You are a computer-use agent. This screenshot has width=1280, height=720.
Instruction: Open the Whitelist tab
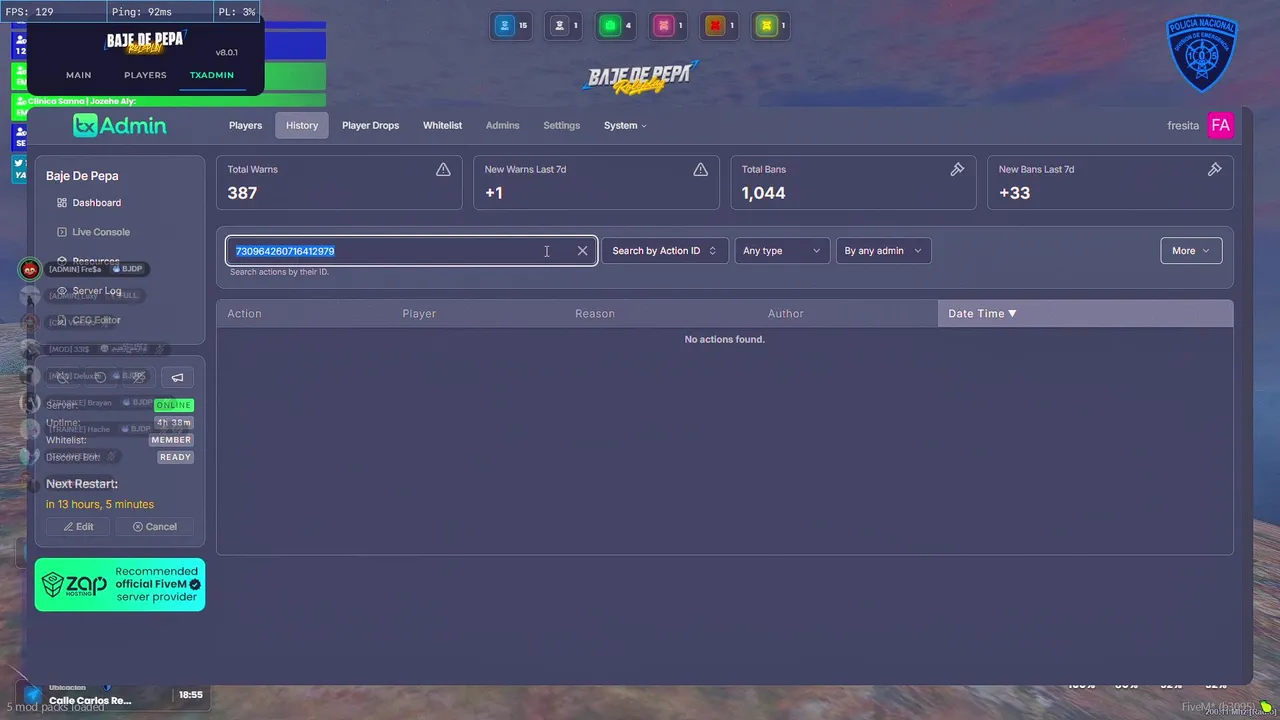pyautogui.click(x=442, y=125)
